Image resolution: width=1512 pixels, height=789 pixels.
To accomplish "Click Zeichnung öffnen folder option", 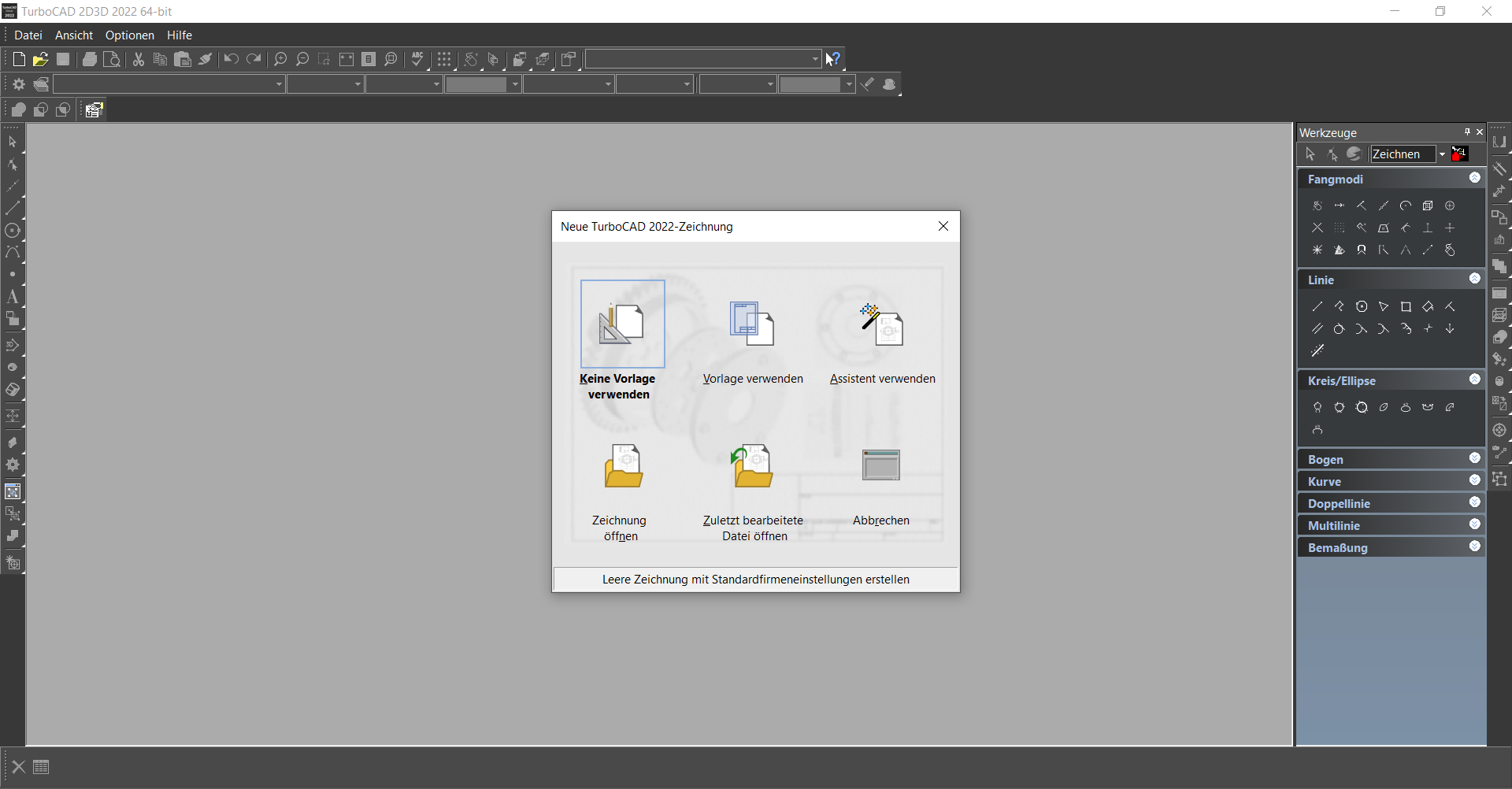I will (624, 466).
